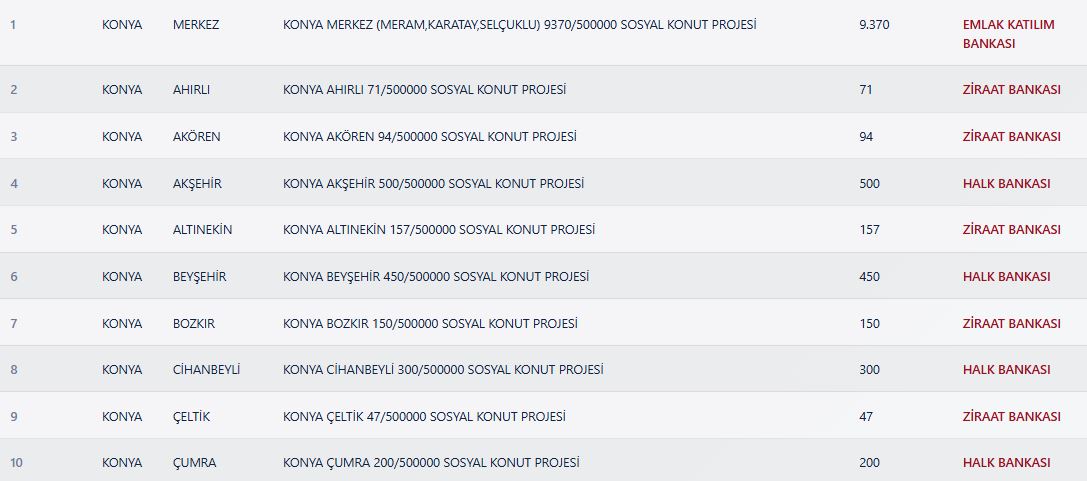
Task: Click row number 10 for Çumra
Action: 16,463
